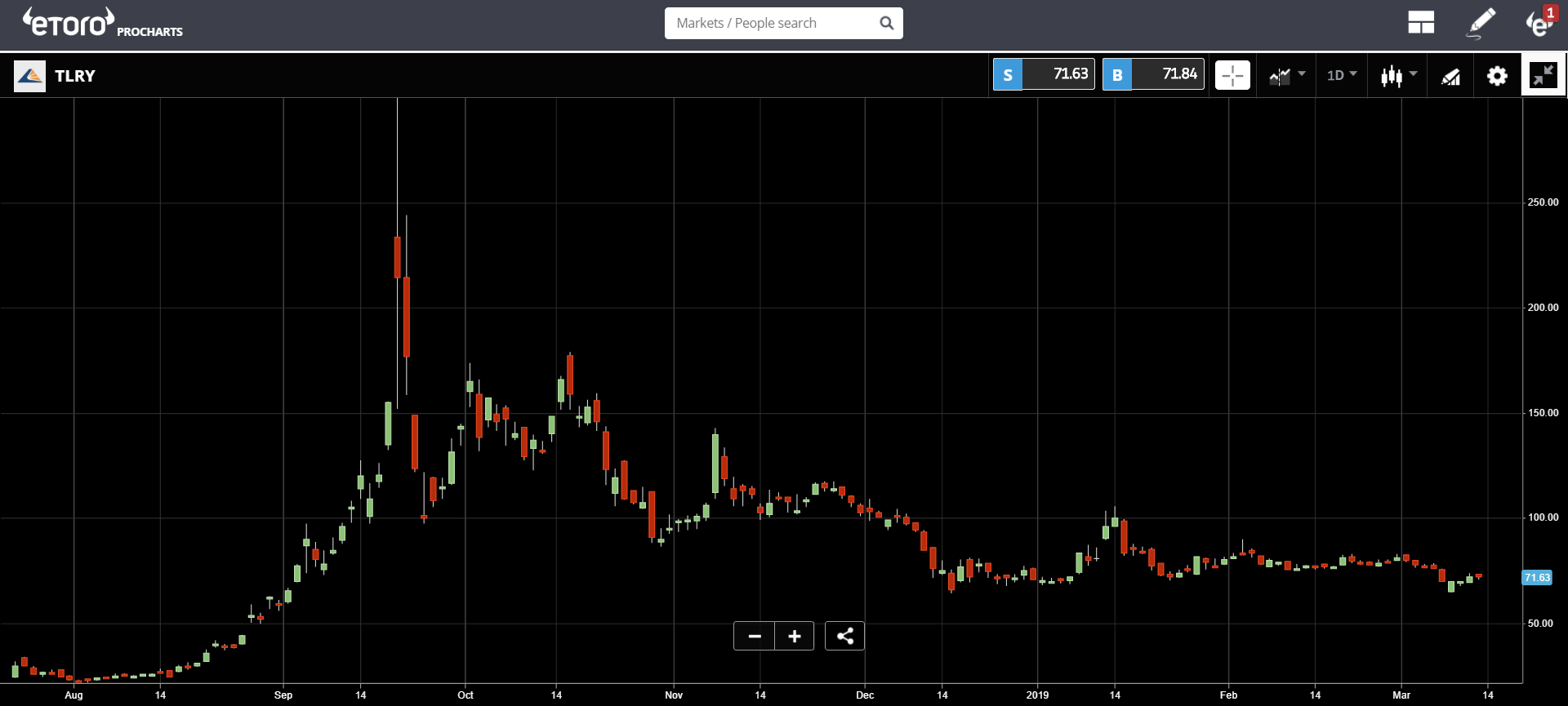Image resolution: width=1568 pixels, height=706 pixels.
Task: Expand the compare/studies dropdown
Action: point(1286,76)
